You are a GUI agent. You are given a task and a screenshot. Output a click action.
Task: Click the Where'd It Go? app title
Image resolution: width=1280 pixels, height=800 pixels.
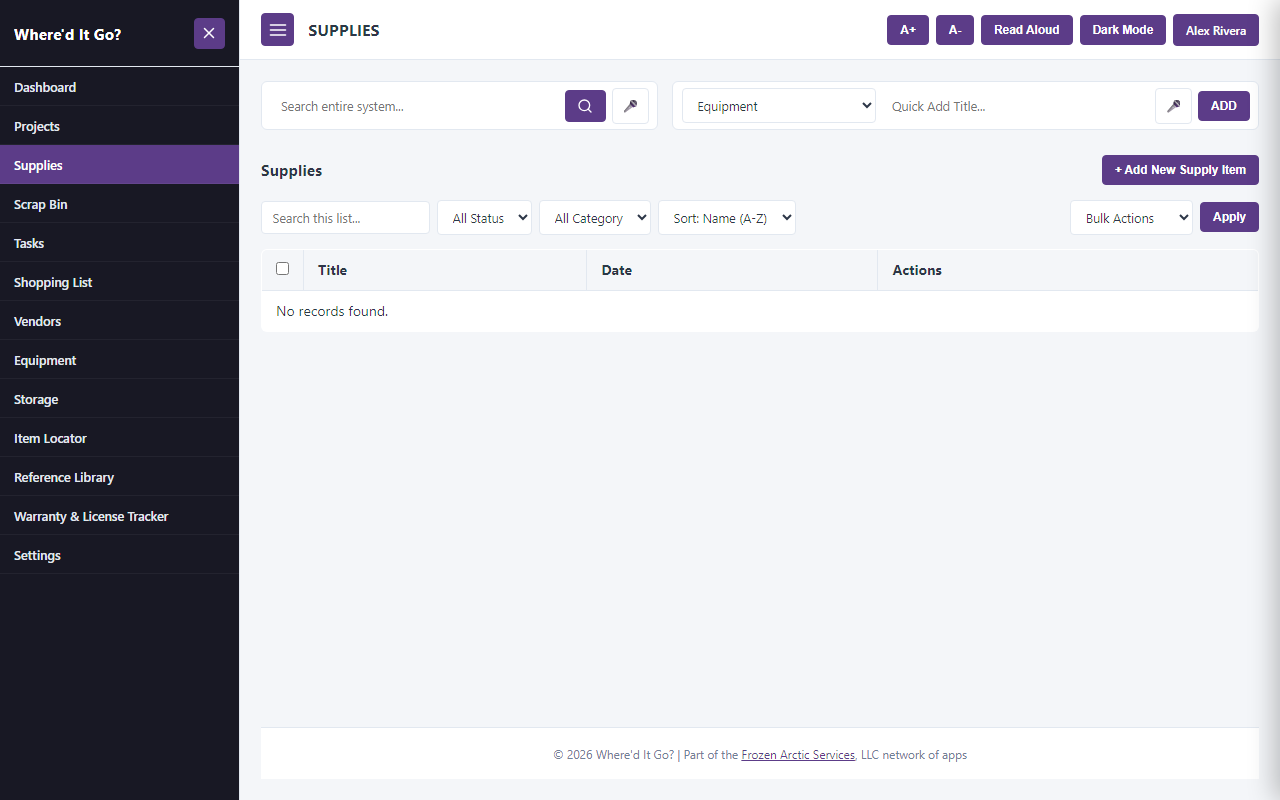[x=68, y=34]
